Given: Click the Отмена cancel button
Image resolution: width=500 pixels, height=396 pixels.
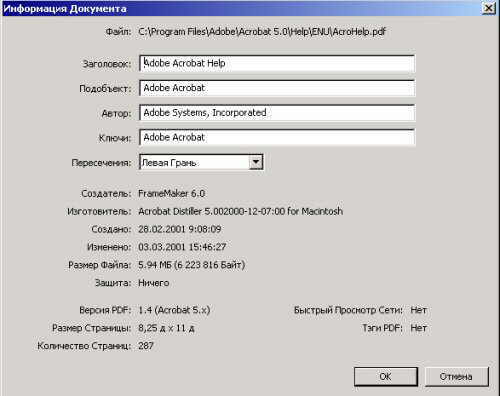Looking at the screenshot, I should [456, 377].
